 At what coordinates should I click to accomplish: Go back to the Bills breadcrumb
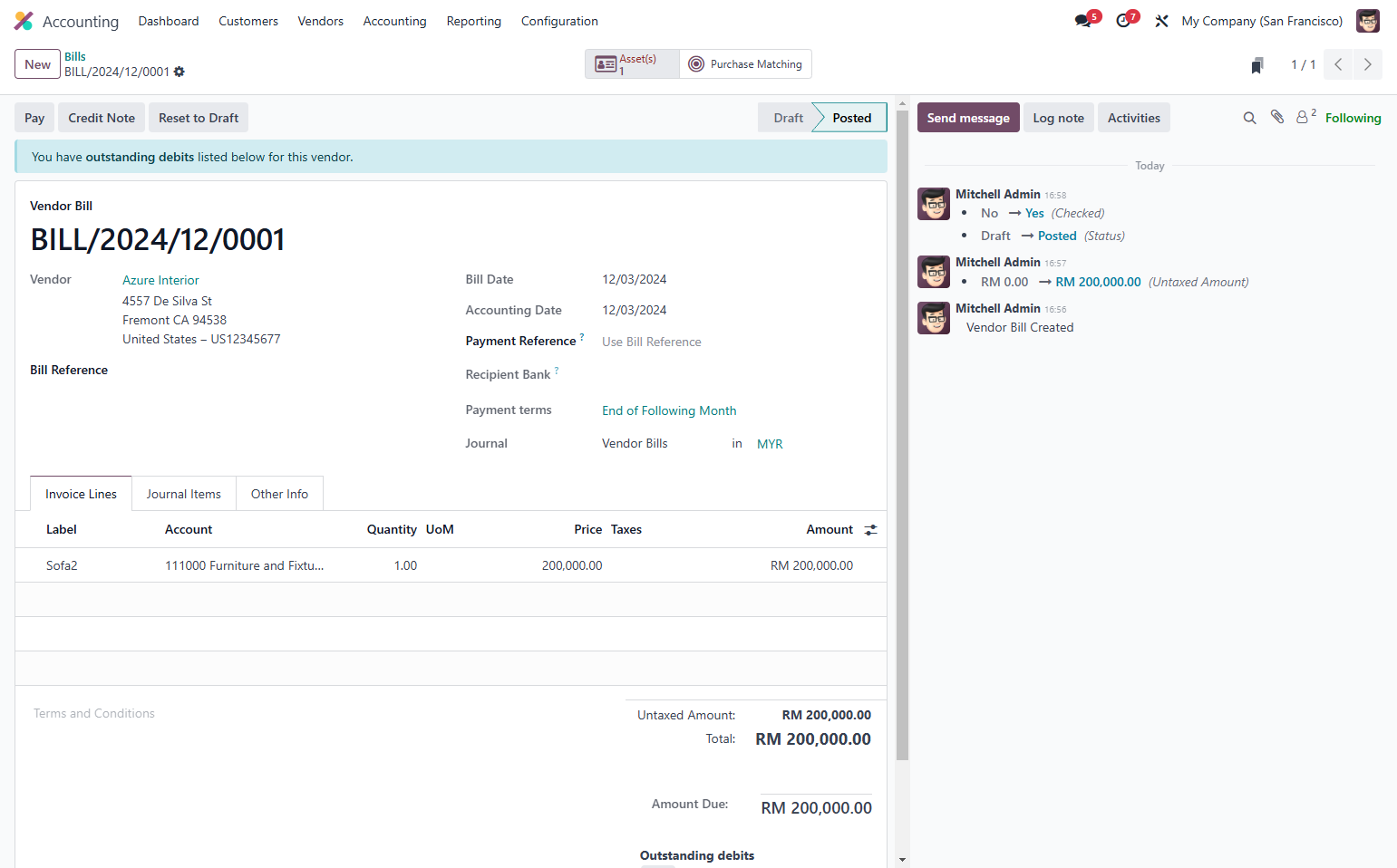point(75,56)
